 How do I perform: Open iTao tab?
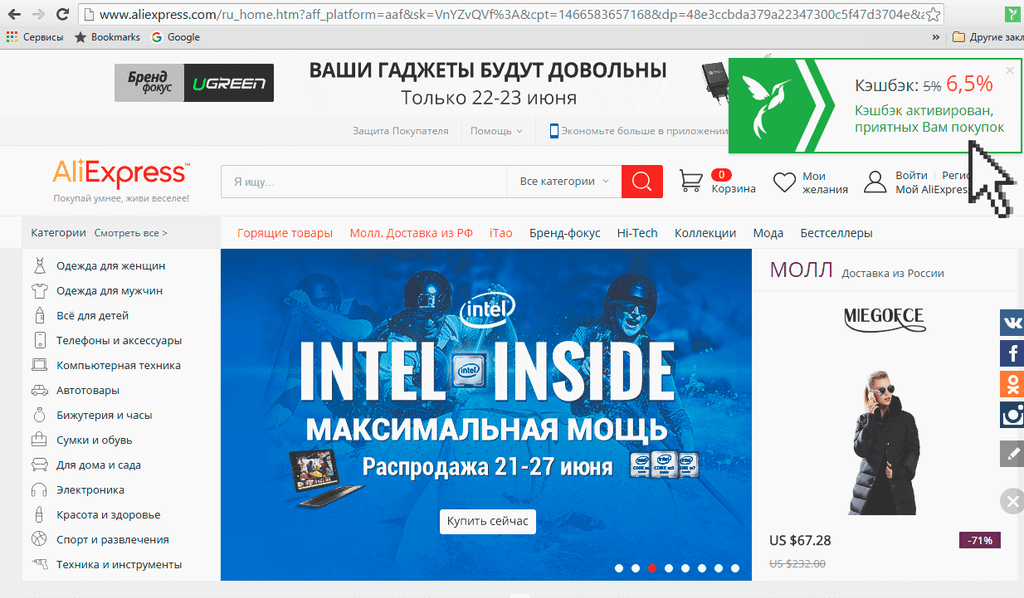(501, 233)
